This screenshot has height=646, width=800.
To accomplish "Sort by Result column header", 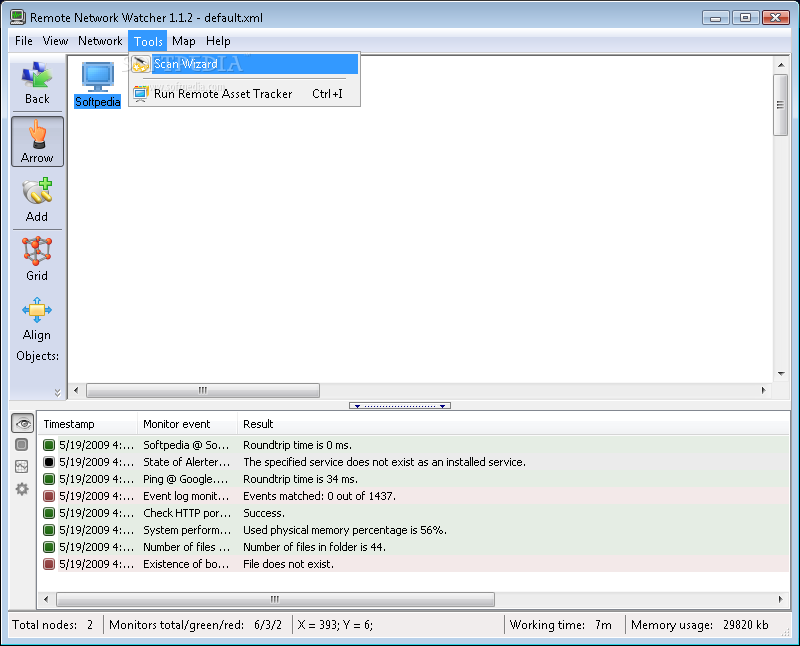I will pyautogui.click(x=513, y=424).
